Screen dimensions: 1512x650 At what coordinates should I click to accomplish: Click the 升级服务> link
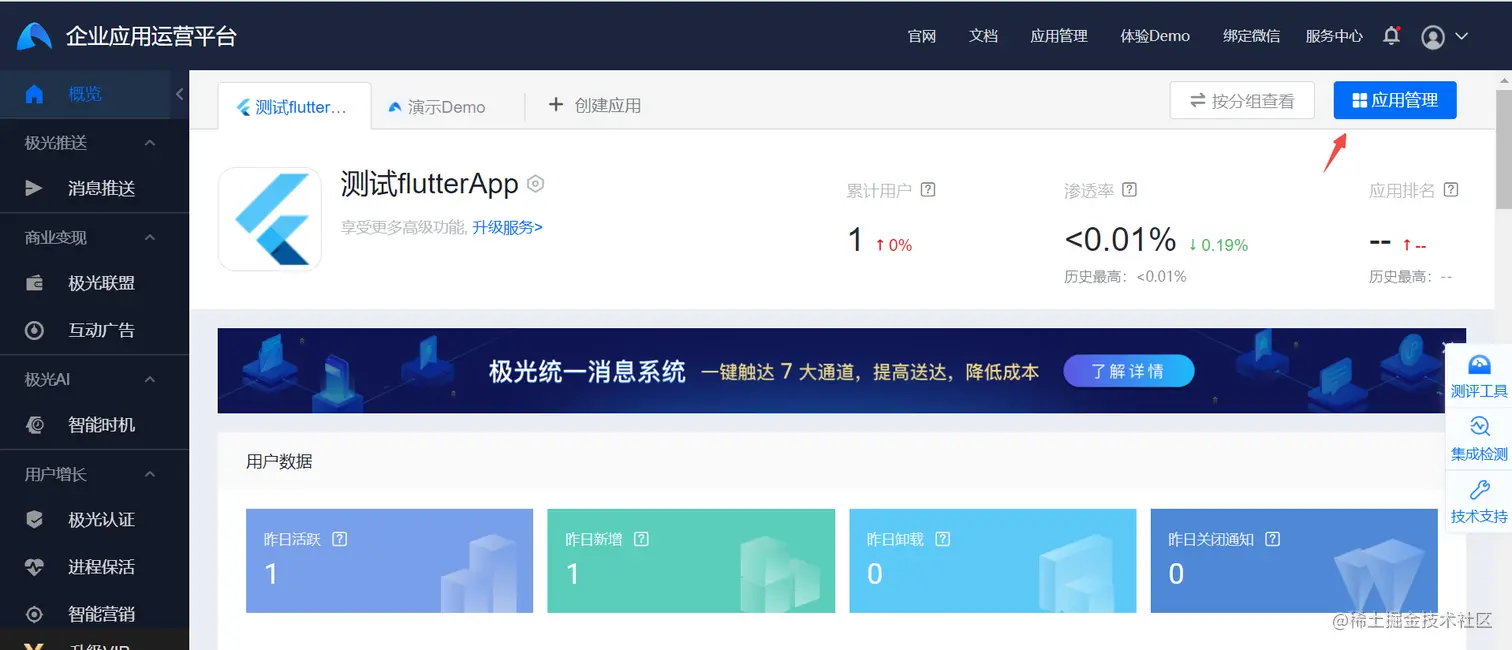(508, 227)
